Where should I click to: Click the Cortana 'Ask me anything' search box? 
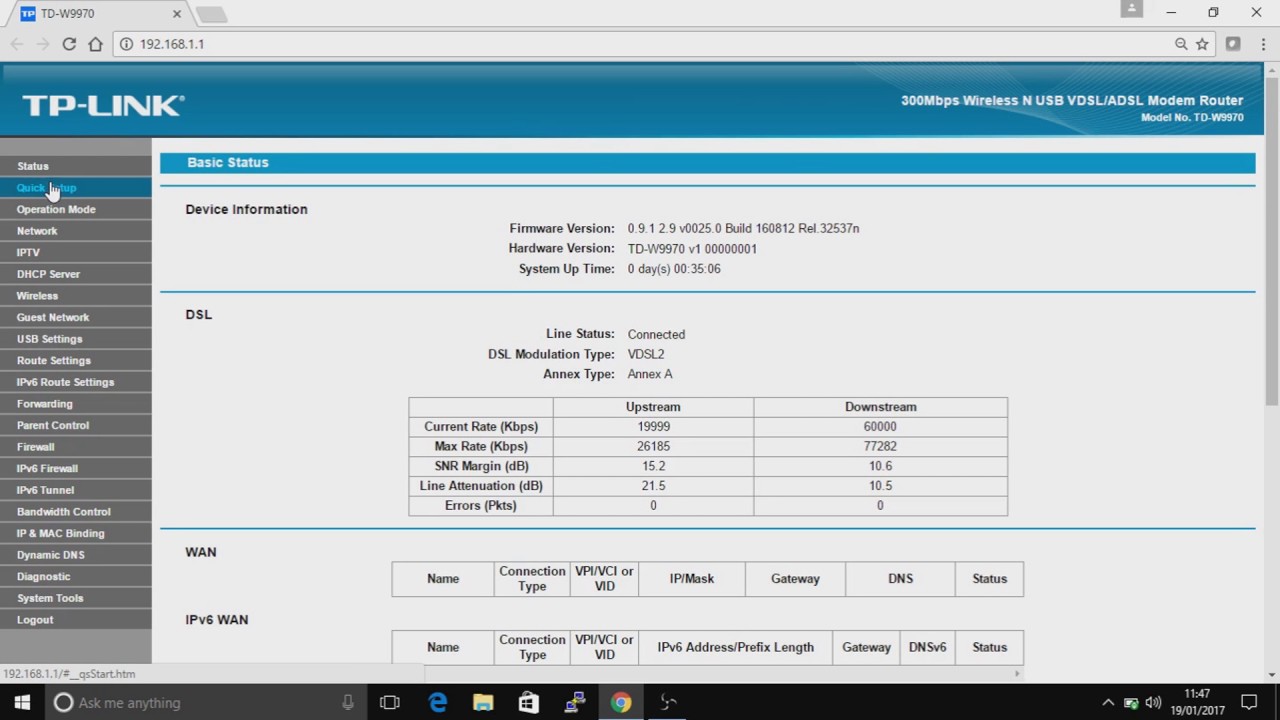[207, 702]
